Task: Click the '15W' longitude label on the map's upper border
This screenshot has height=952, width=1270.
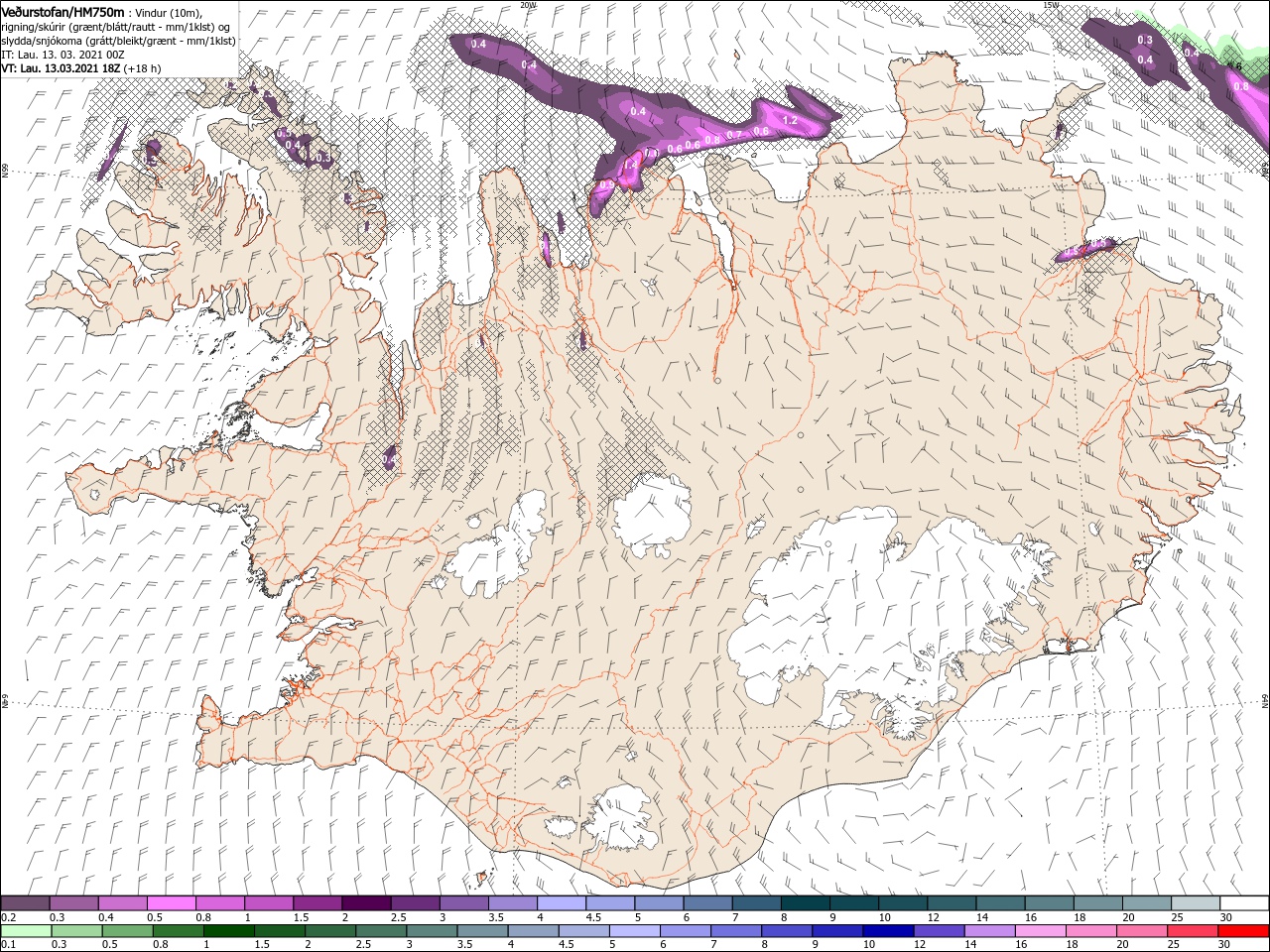Action: pyautogui.click(x=1051, y=5)
